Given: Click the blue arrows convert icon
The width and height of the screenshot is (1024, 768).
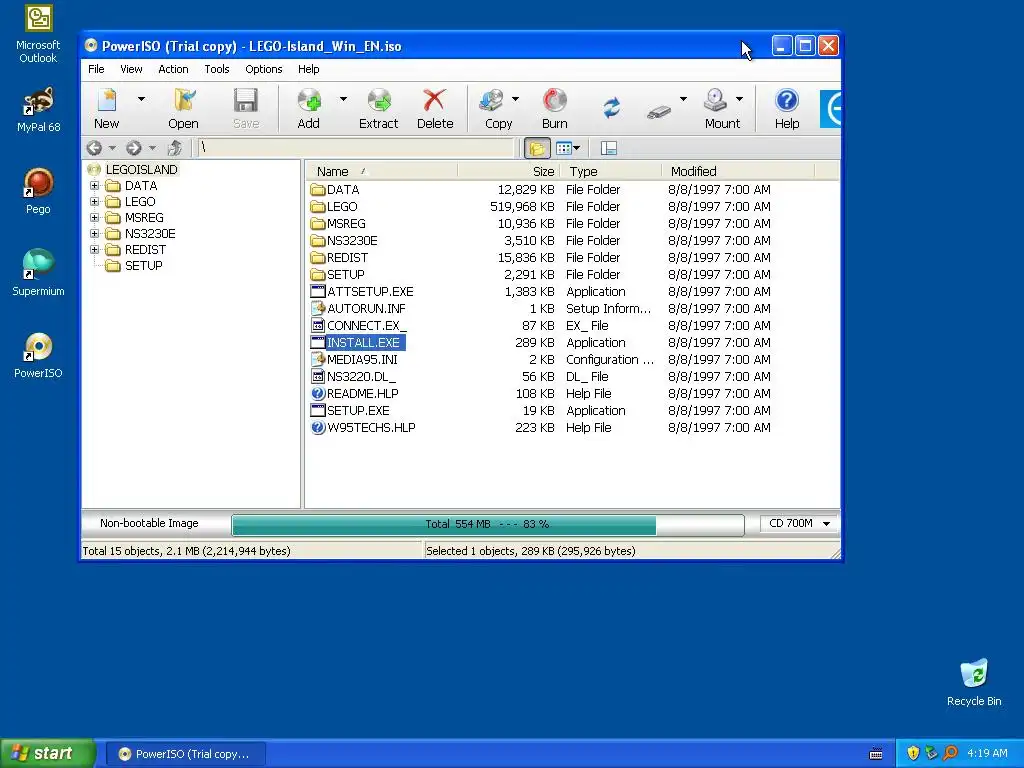Looking at the screenshot, I should [611, 108].
